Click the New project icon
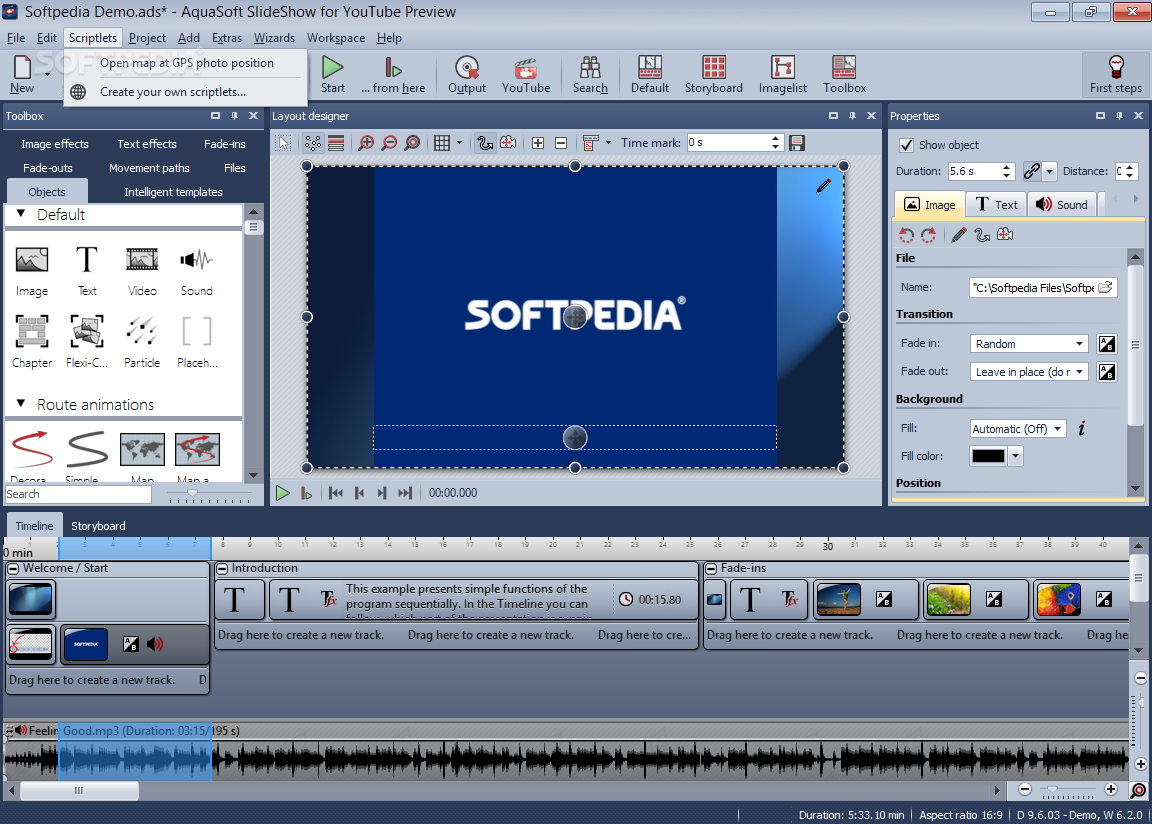The image size is (1152, 824). pos(22,74)
